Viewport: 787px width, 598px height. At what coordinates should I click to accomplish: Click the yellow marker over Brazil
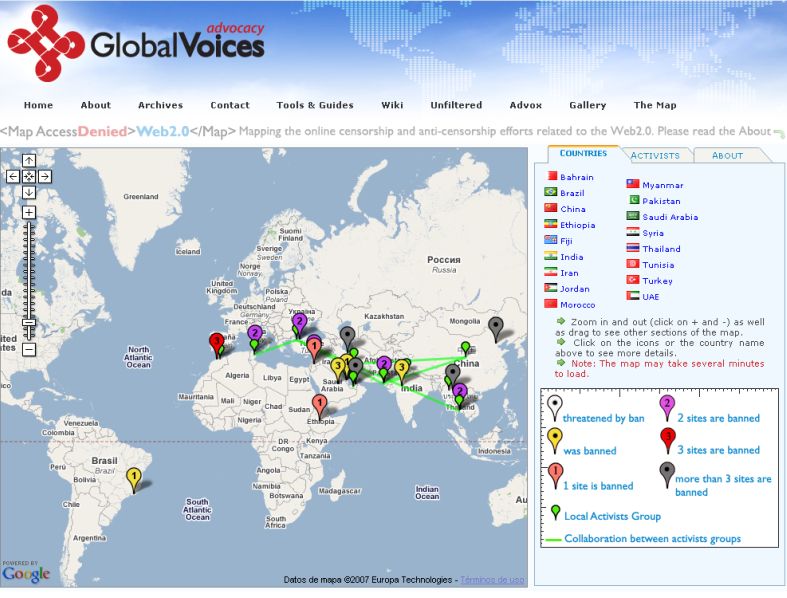point(133,477)
